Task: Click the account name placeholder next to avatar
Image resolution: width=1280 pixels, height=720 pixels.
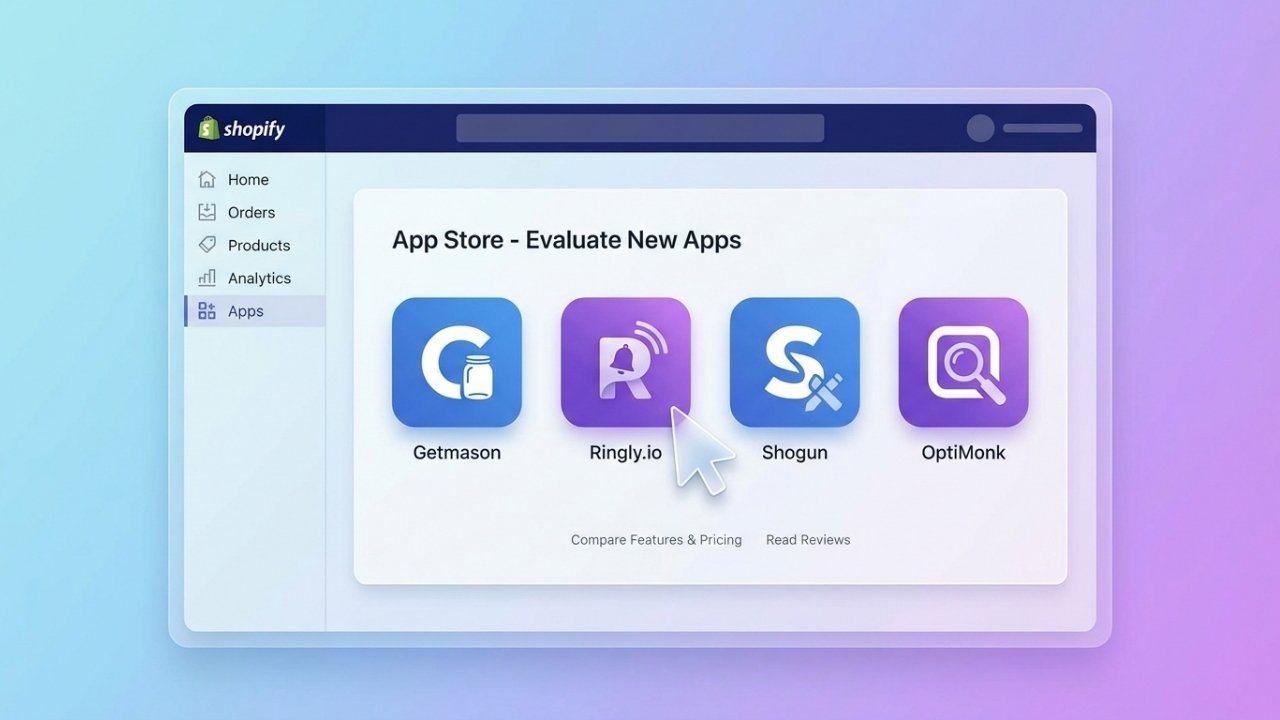Action: coord(1042,128)
